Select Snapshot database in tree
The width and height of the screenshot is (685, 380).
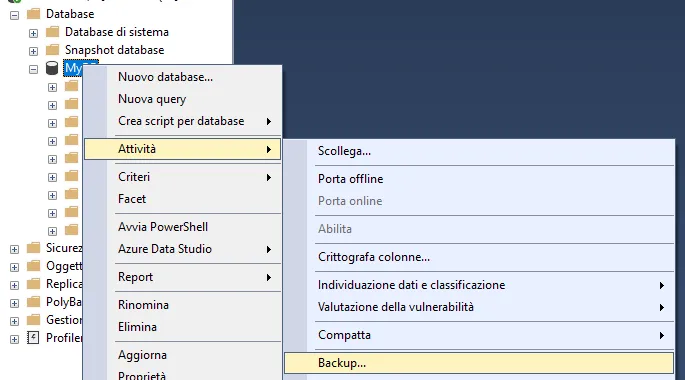click(114, 50)
